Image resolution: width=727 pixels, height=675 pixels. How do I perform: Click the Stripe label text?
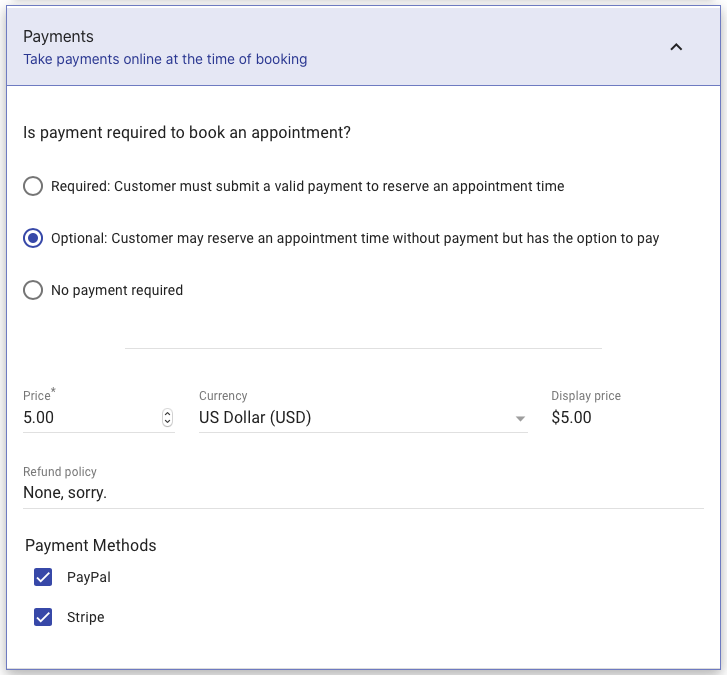(x=85, y=617)
